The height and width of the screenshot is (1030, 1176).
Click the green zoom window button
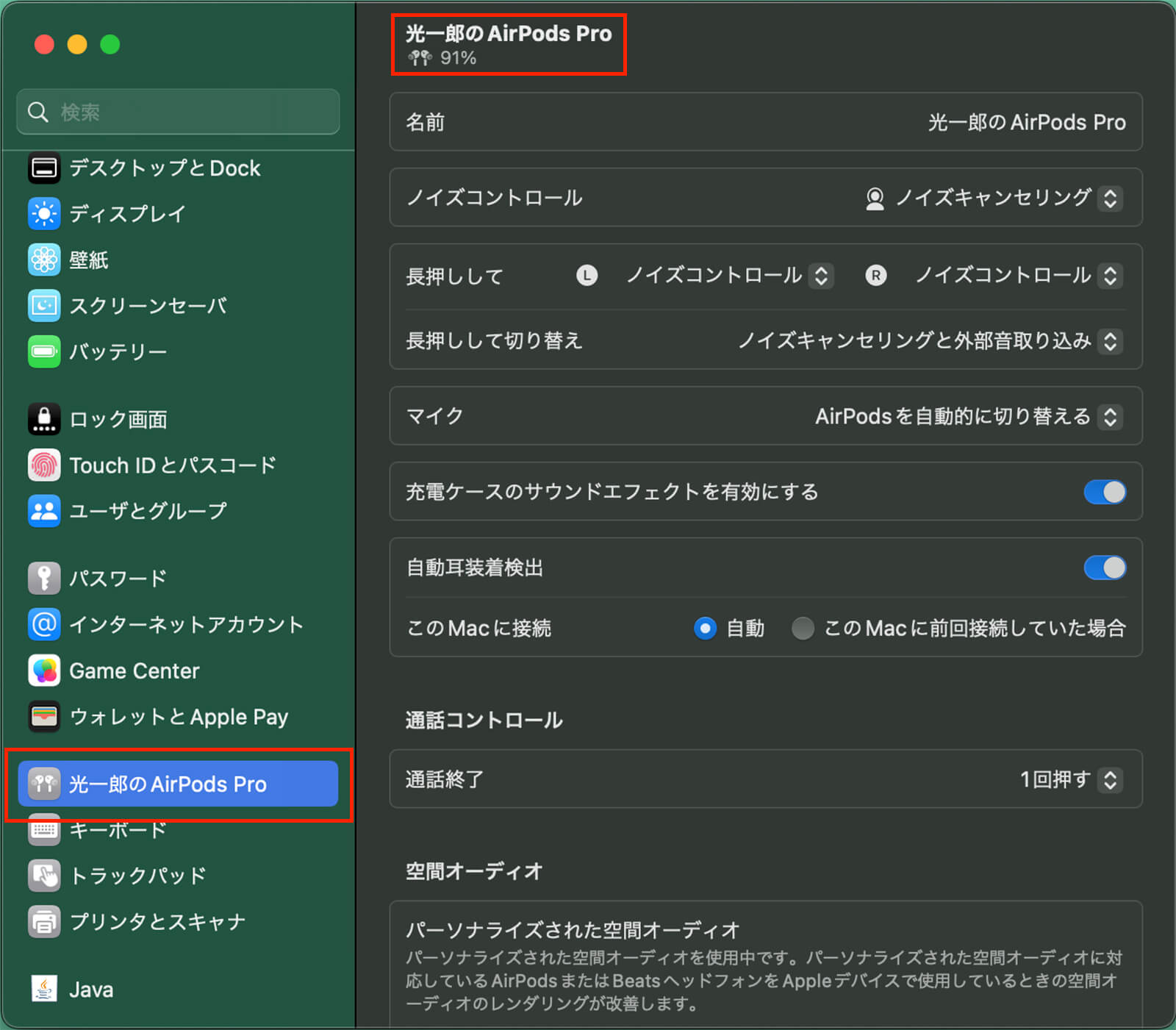click(110, 45)
